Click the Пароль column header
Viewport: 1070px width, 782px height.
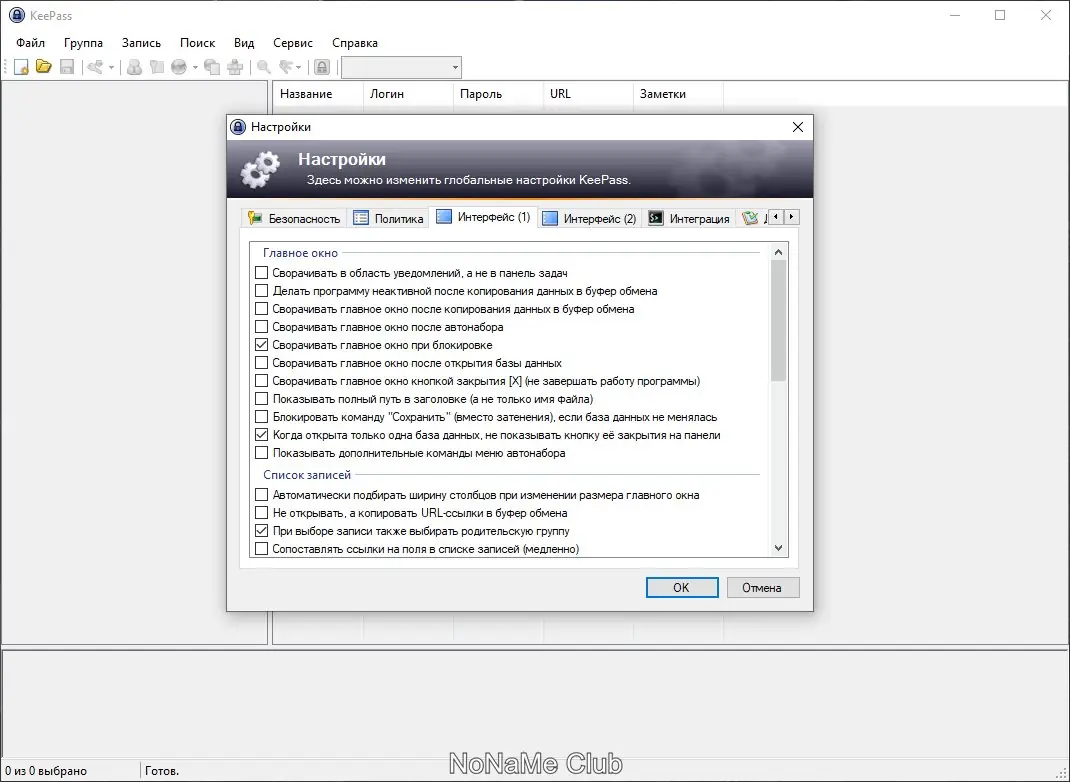click(498, 94)
